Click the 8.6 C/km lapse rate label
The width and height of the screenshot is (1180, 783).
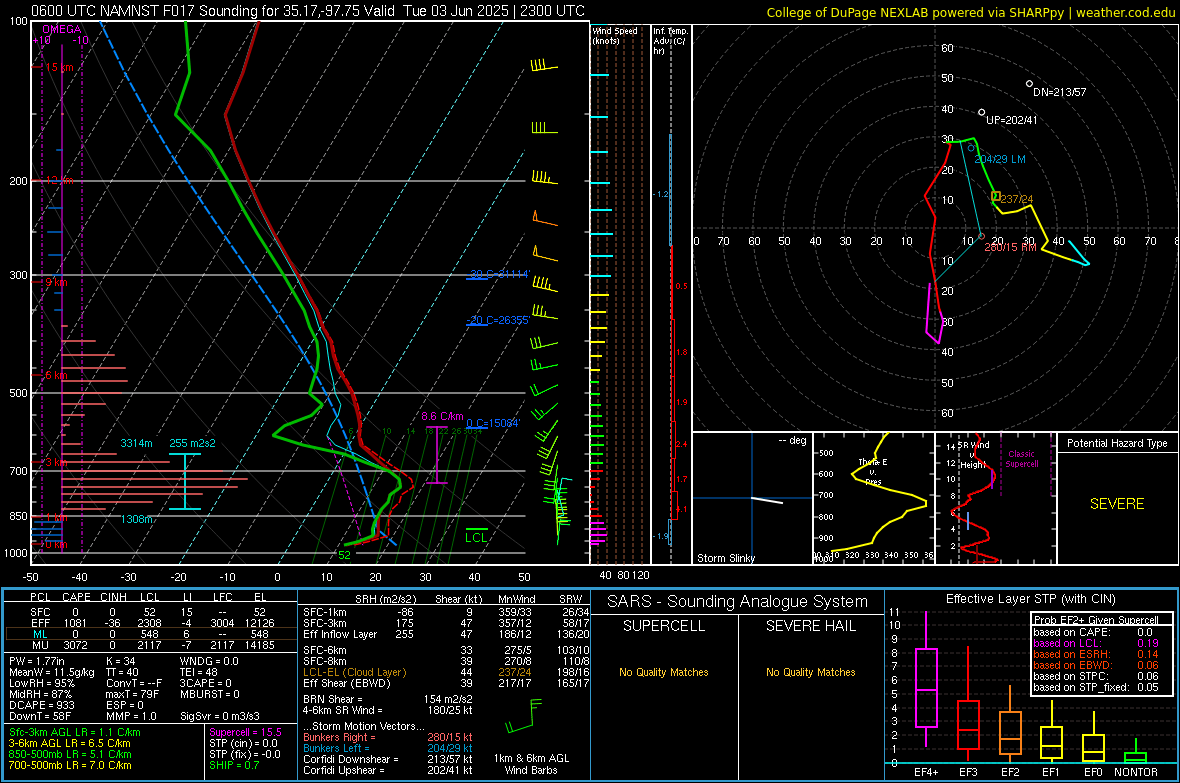(442, 416)
